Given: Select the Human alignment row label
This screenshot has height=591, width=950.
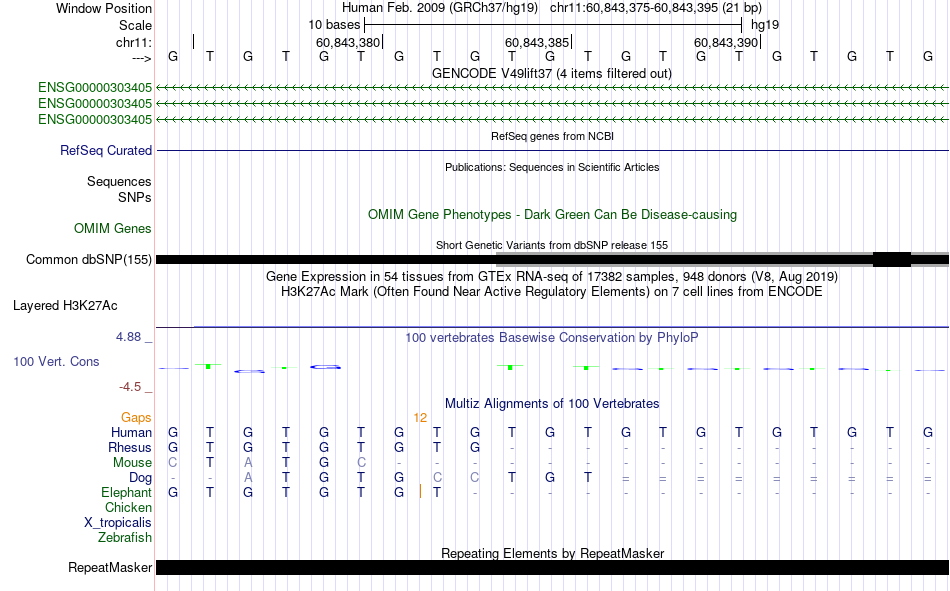Looking at the screenshot, I should coord(131,433).
